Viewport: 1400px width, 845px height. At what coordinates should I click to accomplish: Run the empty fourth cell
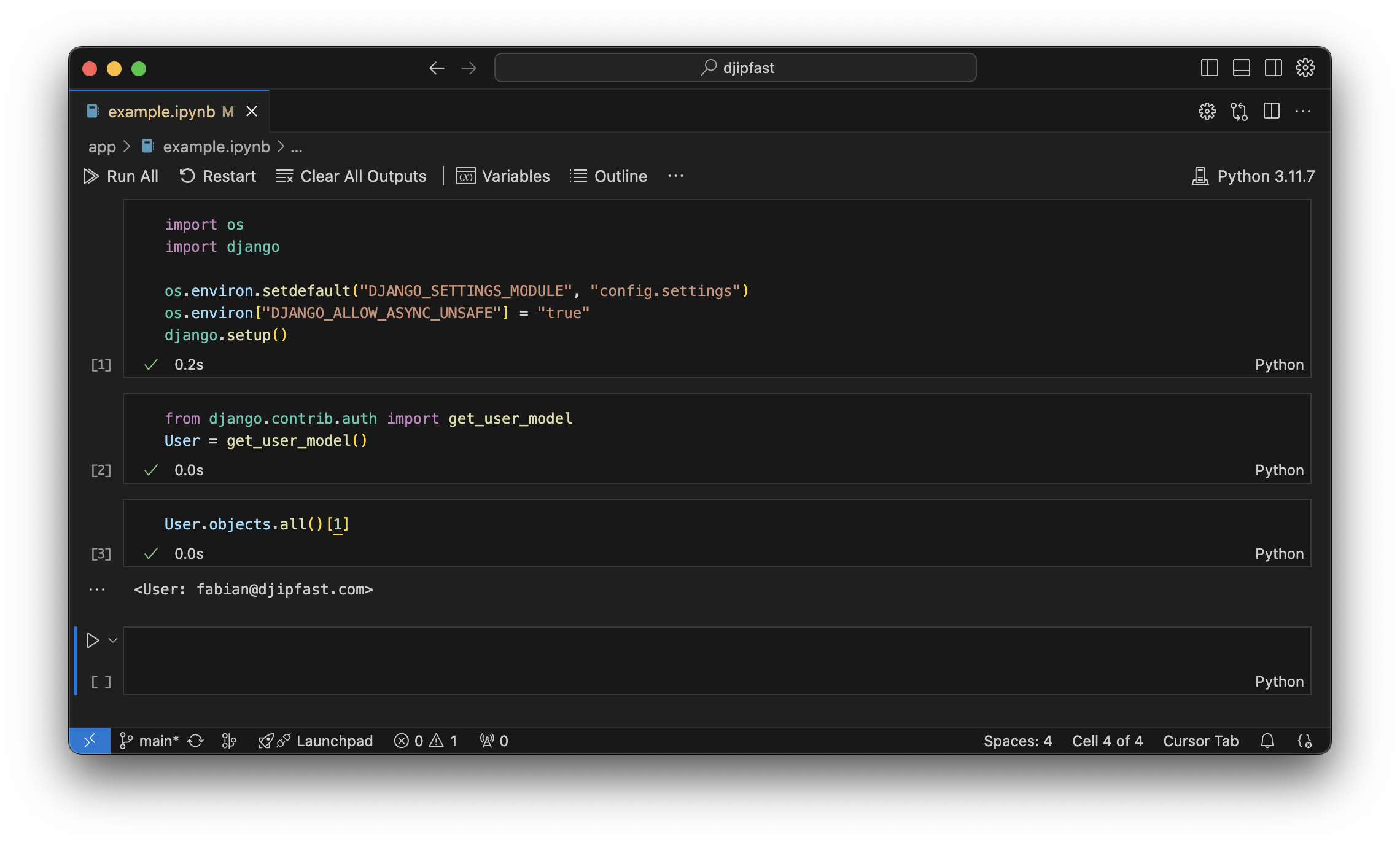click(x=93, y=641)
